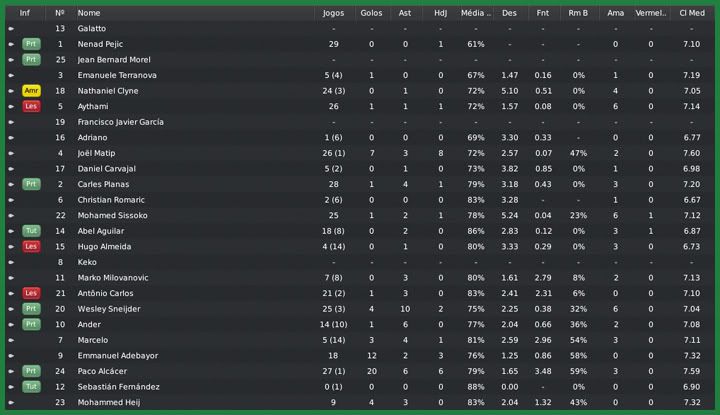Click the Ast column header
Viewport: 720px width, 415px height.
click(405, 13)
